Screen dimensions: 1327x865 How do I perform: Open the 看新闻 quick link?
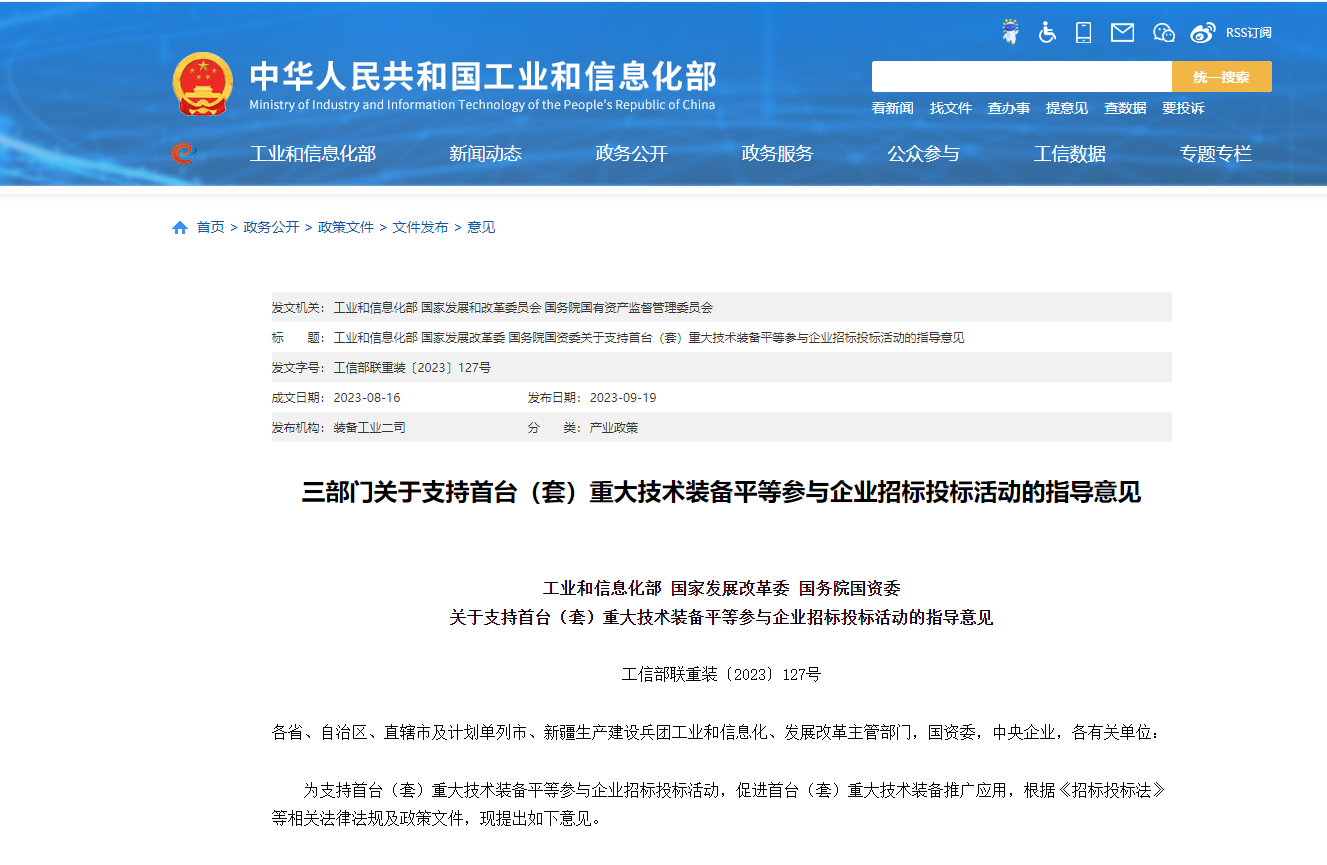(x=893, y=108)
